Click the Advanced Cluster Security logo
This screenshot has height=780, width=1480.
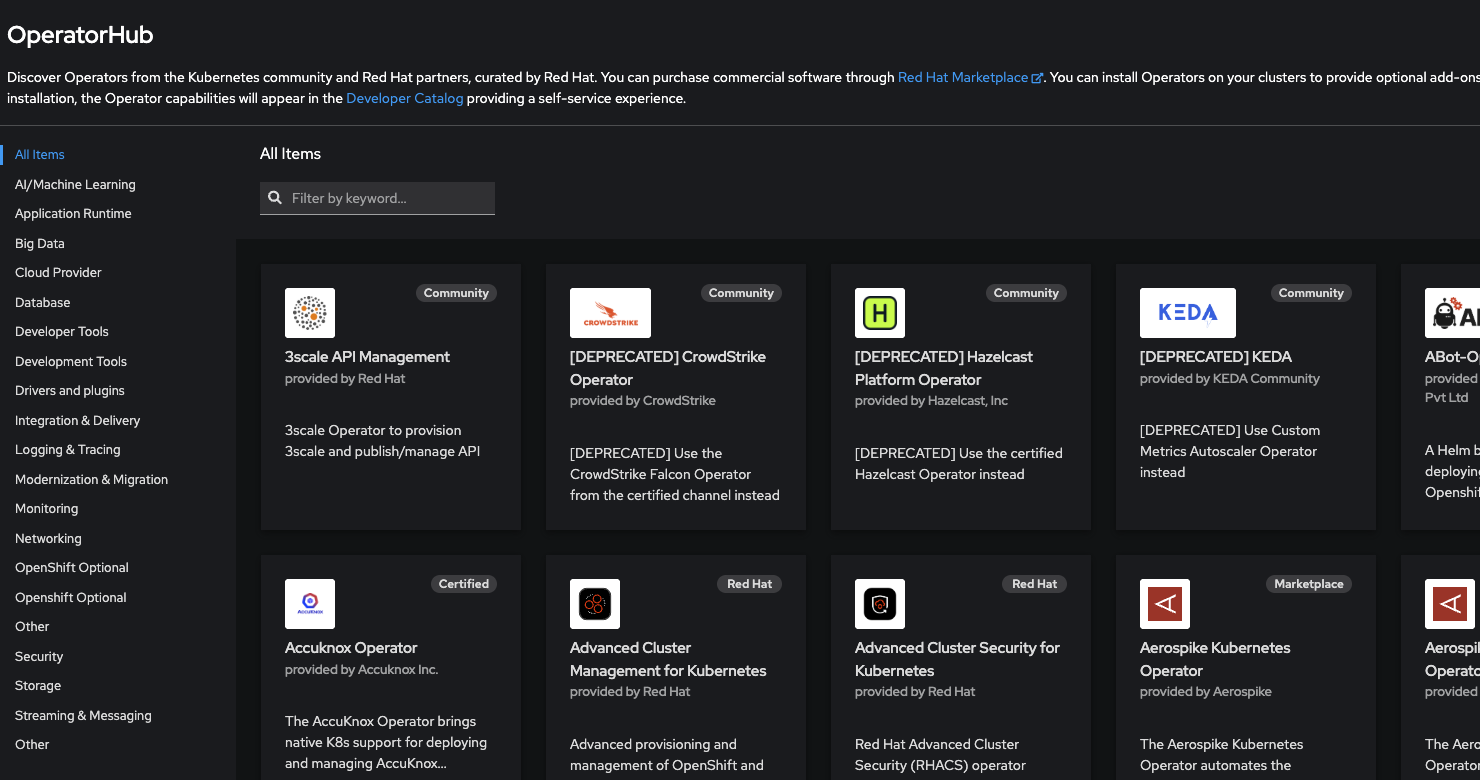[x=880, y=604]
